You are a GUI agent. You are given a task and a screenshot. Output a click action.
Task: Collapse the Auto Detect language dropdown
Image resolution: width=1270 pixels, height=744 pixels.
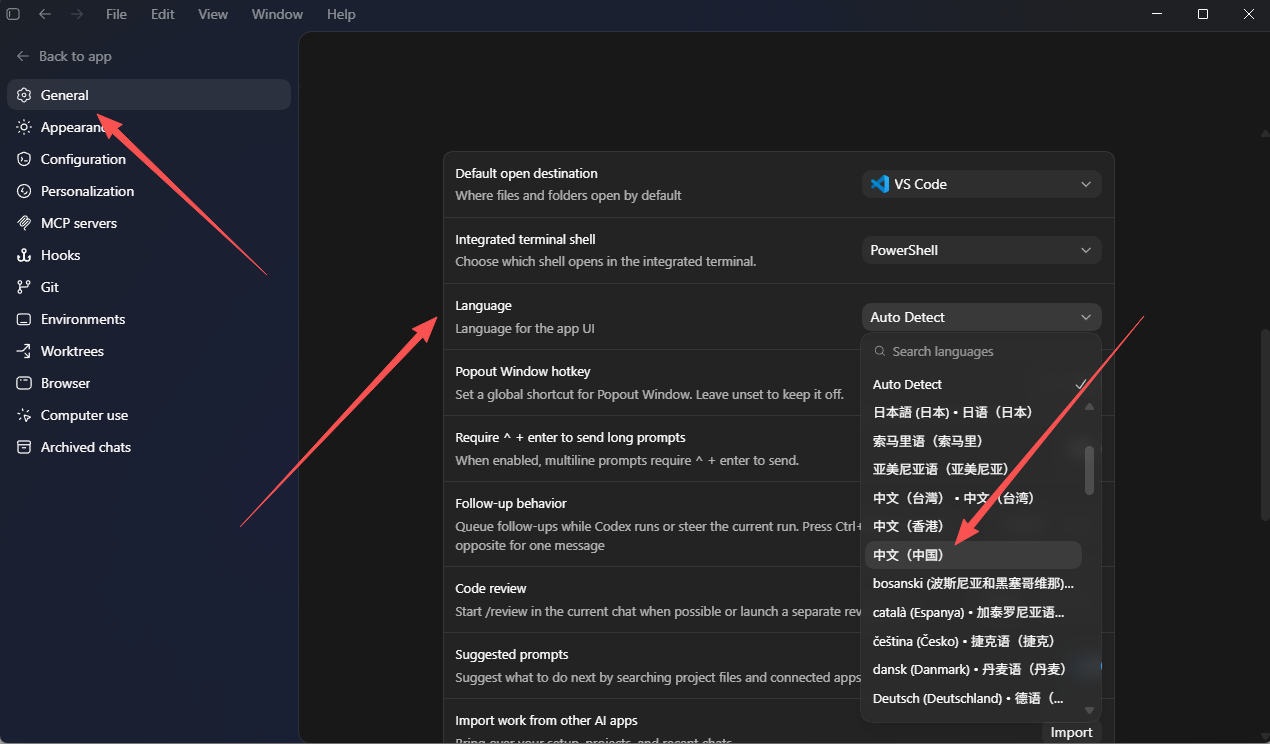pyautogui.click(x=981, y=317)
